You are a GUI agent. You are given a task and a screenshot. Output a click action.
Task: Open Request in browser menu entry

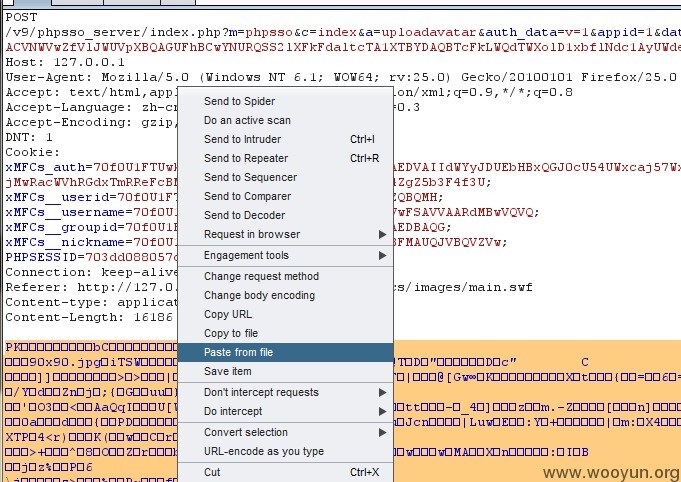pyautogui.click(x=285, y=234)
